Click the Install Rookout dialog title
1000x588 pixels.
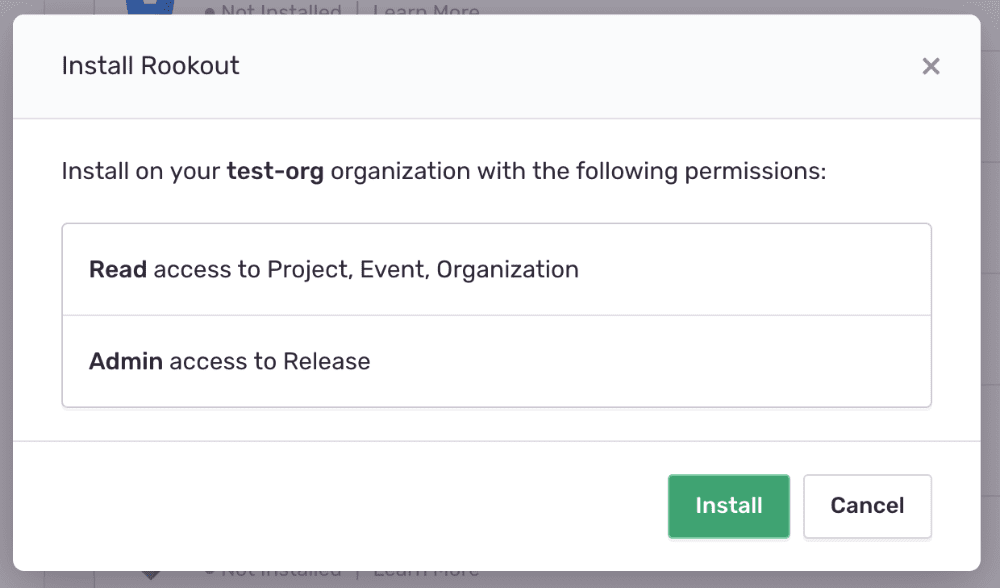coord(150,65)
